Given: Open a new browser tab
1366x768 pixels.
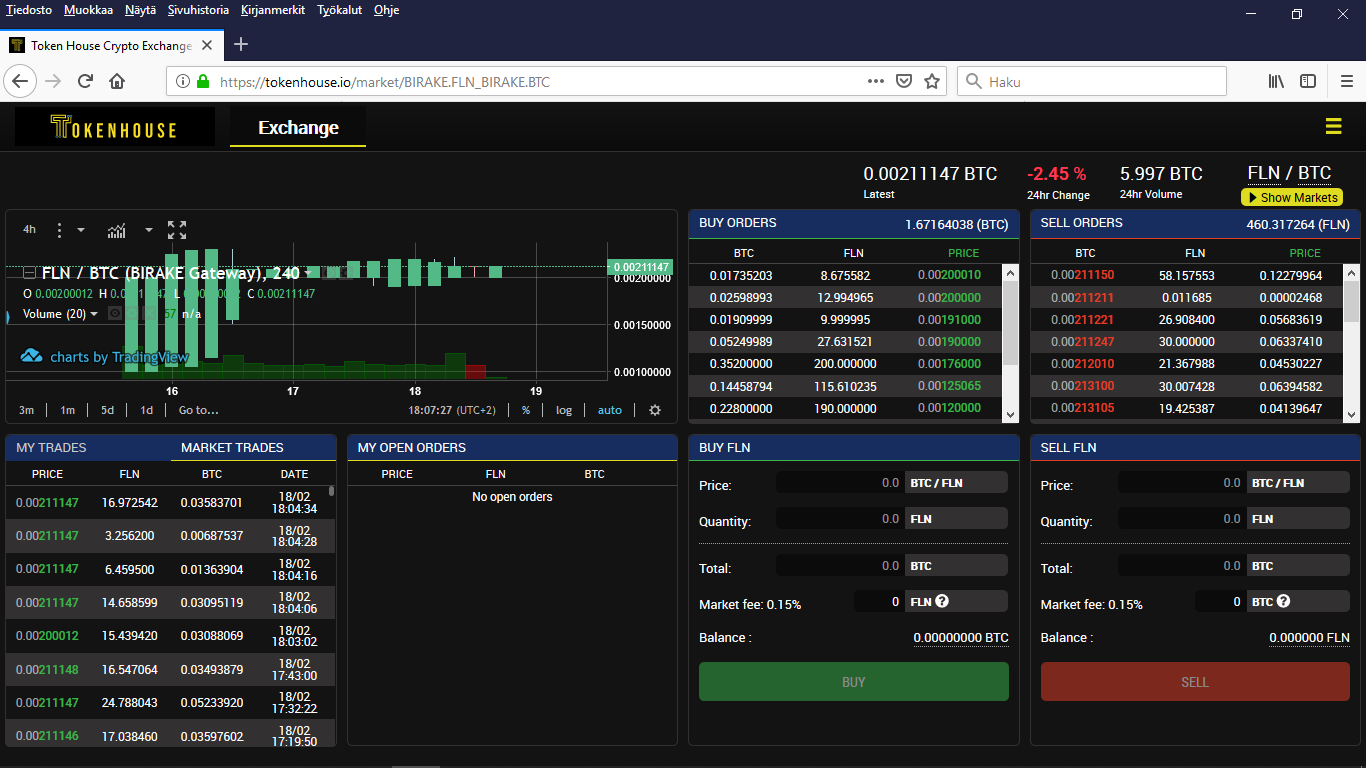Looking at the screenshot, I should [x=241, y=44].
